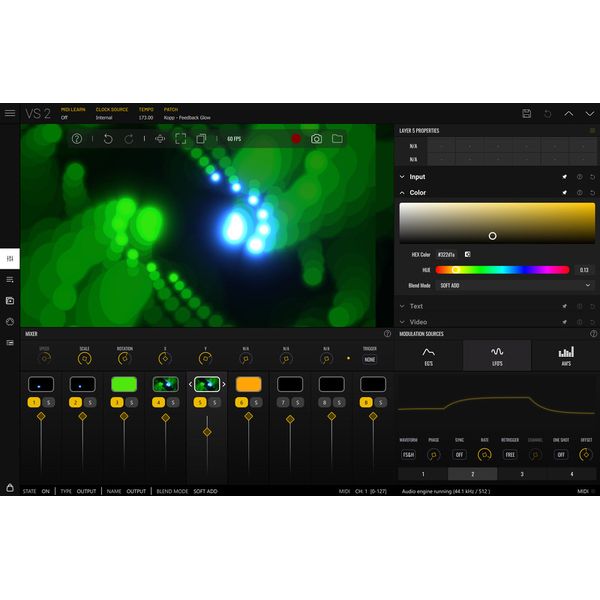Click inside the saturation-brightness color field

point(497,223)
